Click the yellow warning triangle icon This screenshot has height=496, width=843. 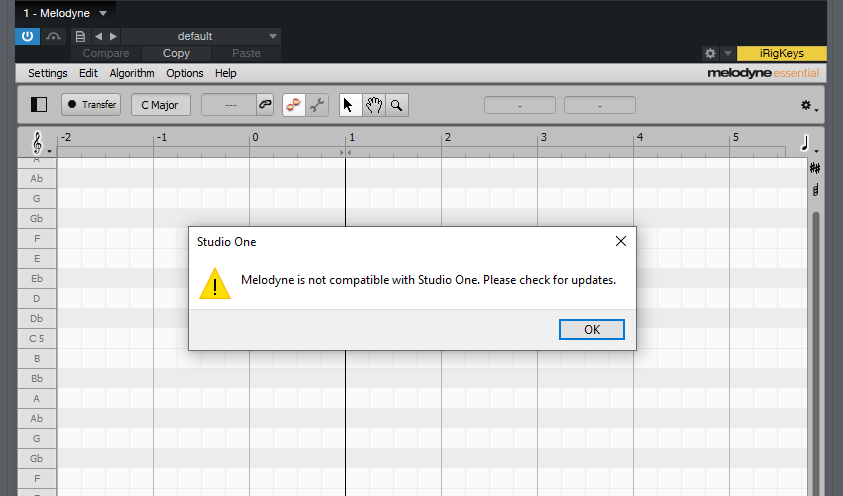[215, 283]
